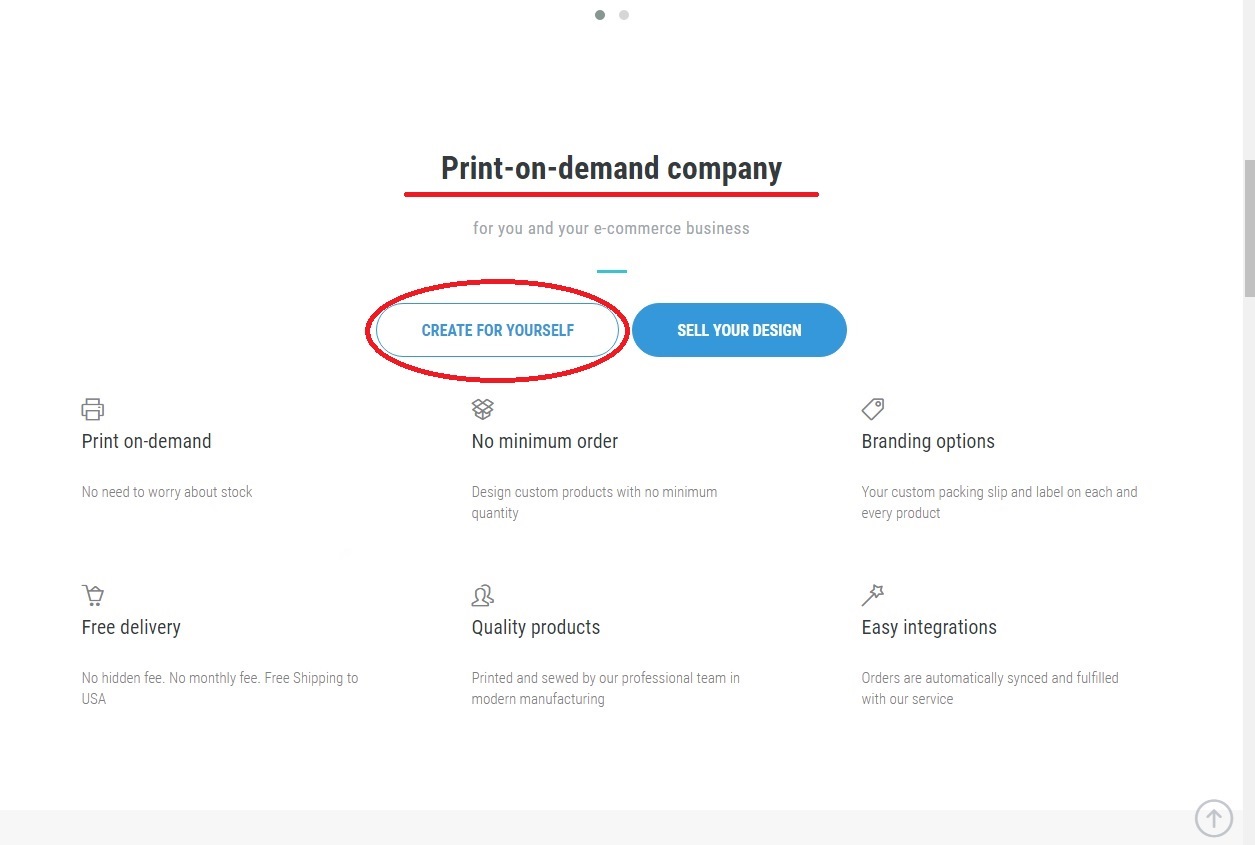The width and height of the screenshot is (1255, 845).
Task: Click the vertical scrollbar thumb
Action: [x=1249, y=228]
